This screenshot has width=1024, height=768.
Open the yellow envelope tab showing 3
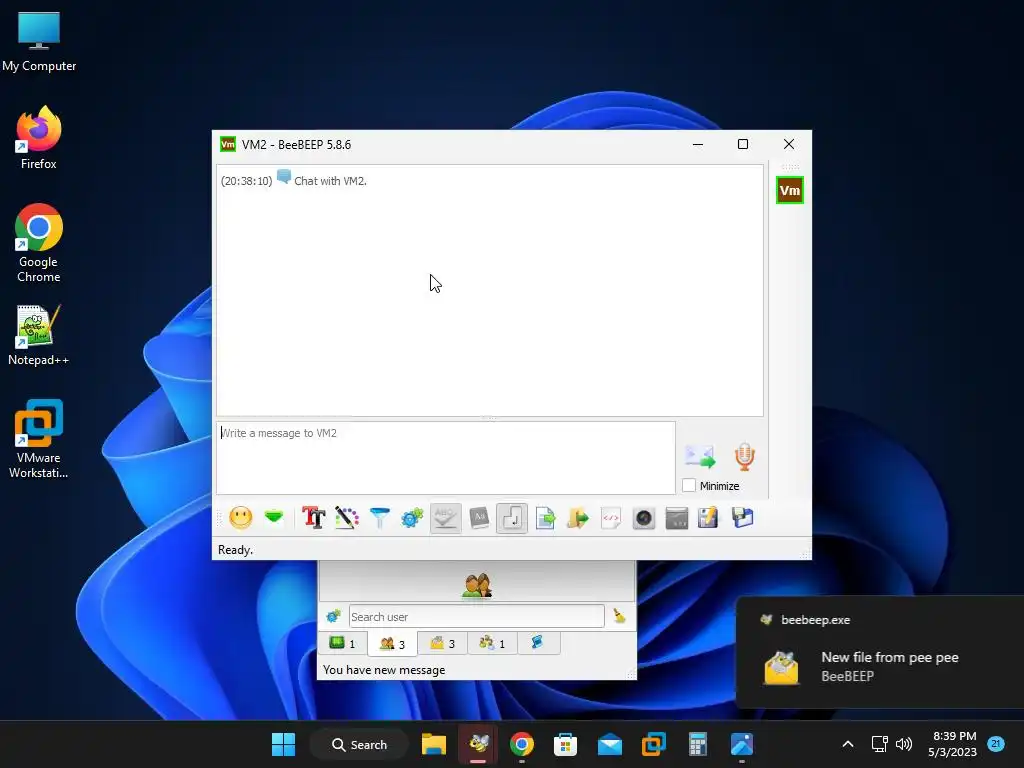point(442,643)
